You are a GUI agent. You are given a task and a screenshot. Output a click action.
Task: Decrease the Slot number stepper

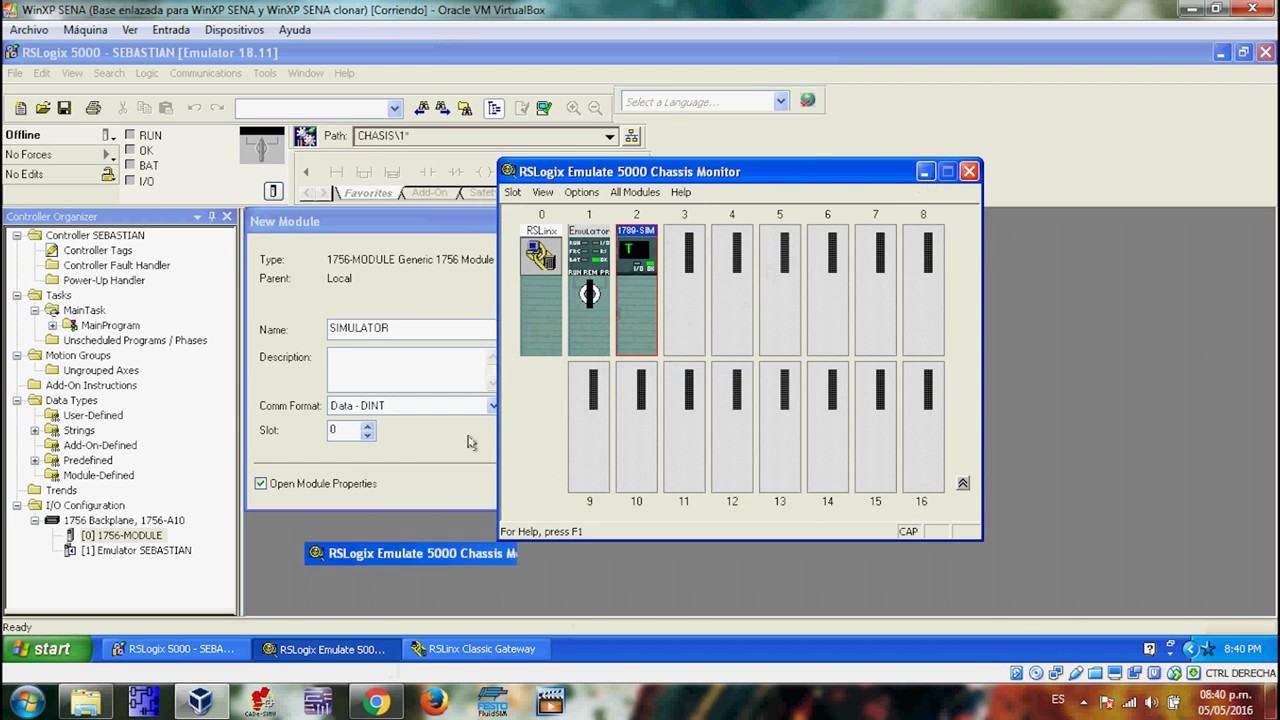367,435
